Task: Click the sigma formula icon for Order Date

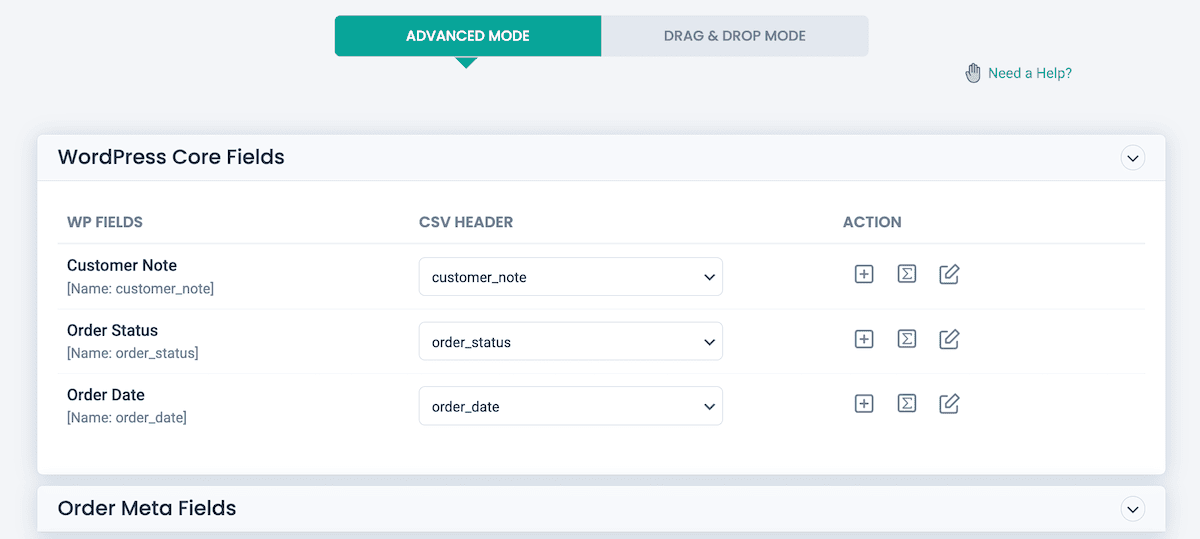Action: tap(907, 404)
